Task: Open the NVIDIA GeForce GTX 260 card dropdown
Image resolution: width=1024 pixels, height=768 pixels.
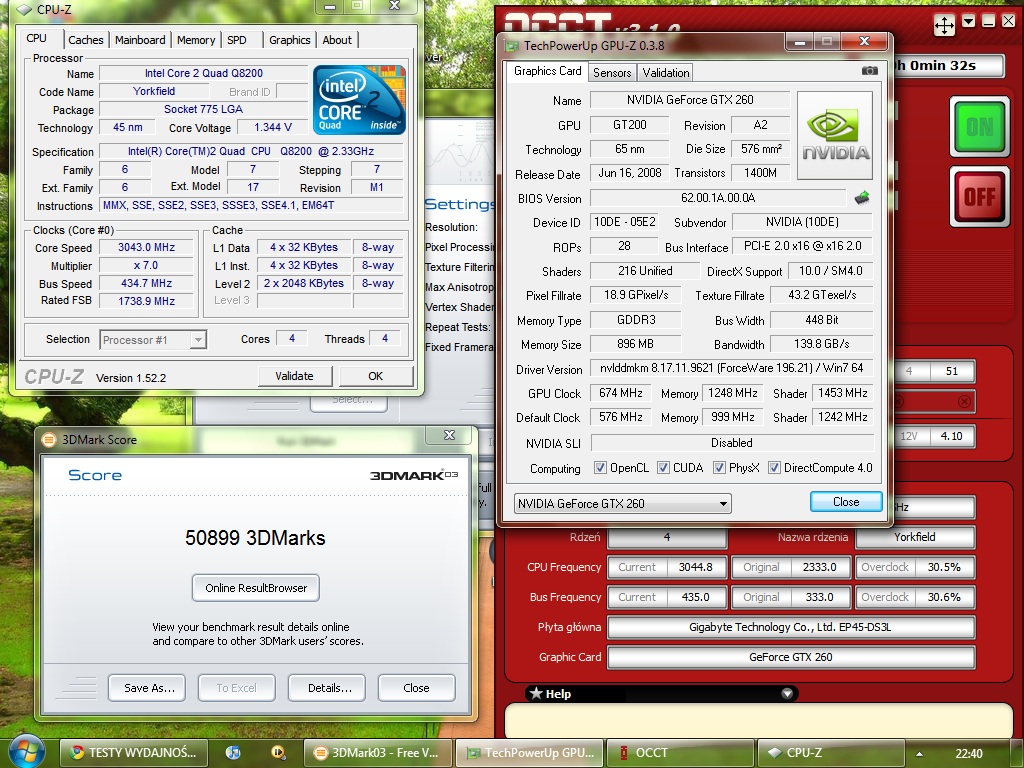Action: pos(622,504)
